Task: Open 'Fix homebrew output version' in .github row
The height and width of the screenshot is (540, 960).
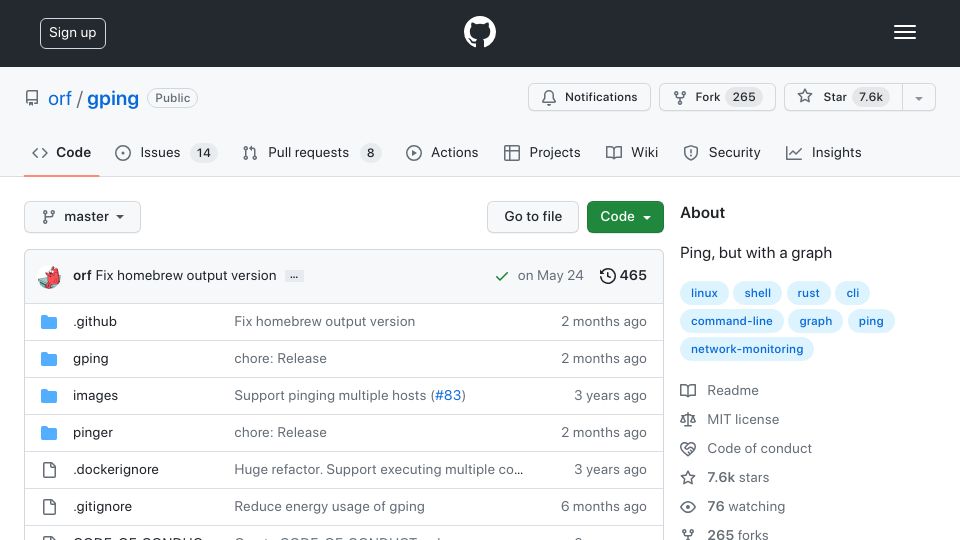Action: (324, 321)
